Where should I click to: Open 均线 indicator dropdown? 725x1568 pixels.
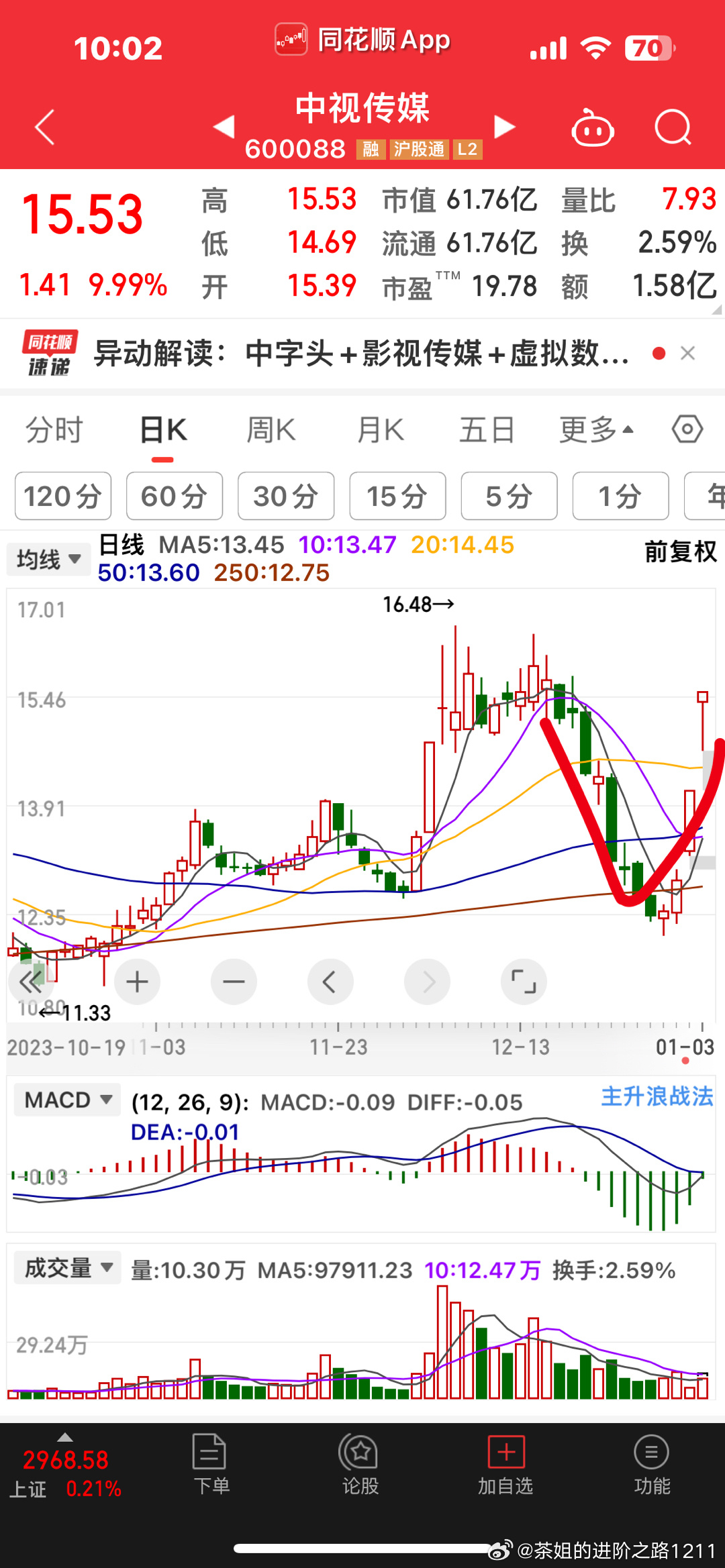tap(48, 559)
